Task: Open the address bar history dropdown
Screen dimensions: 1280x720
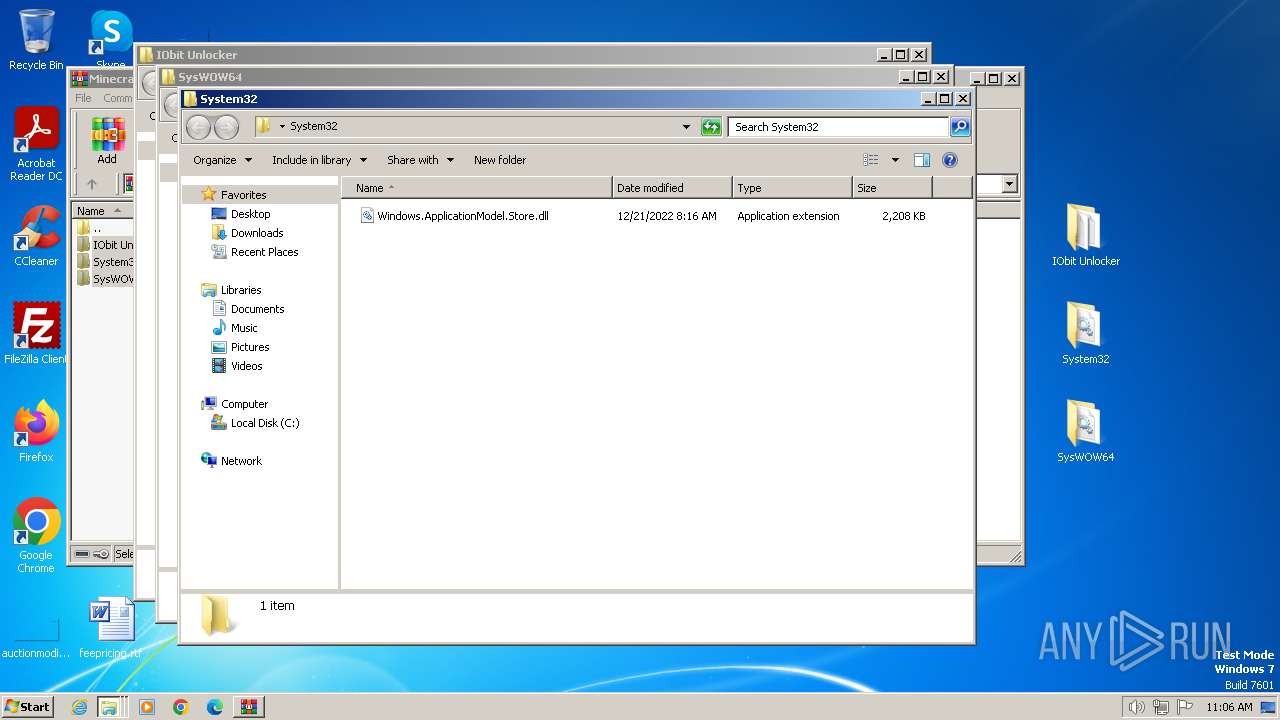Action: tap(686, 127)
